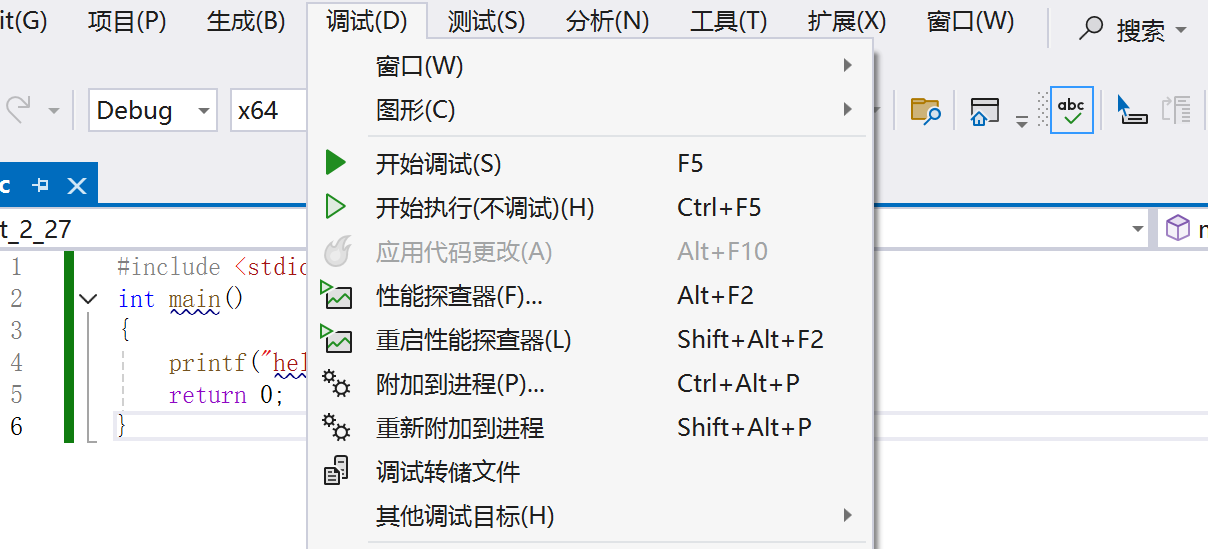
Task: Click the Start Without Debugging outline play icon
Action: pyautogui.click(x=336, y=207)
